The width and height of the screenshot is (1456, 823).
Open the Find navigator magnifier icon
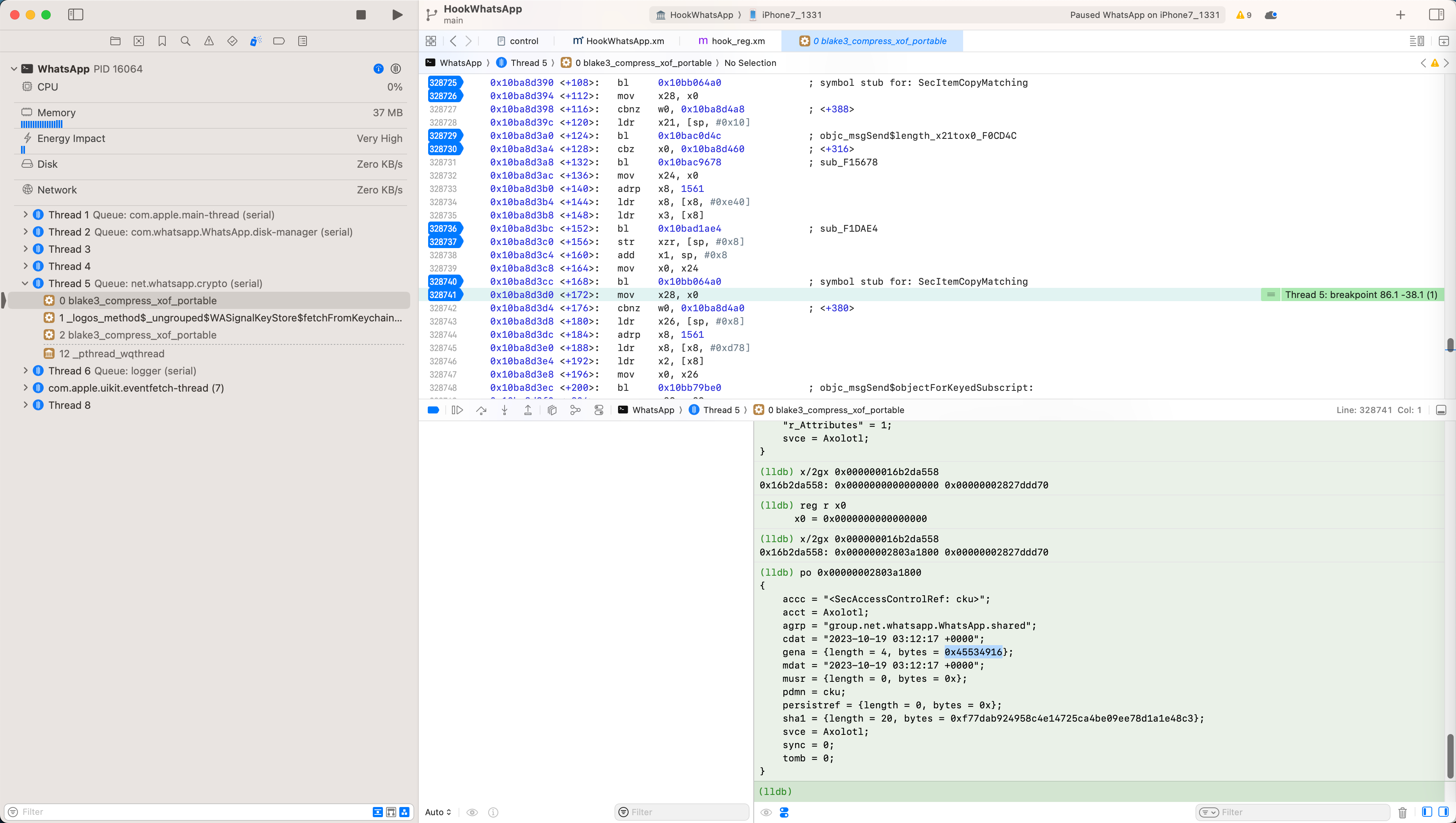click(x=185, y=41)
